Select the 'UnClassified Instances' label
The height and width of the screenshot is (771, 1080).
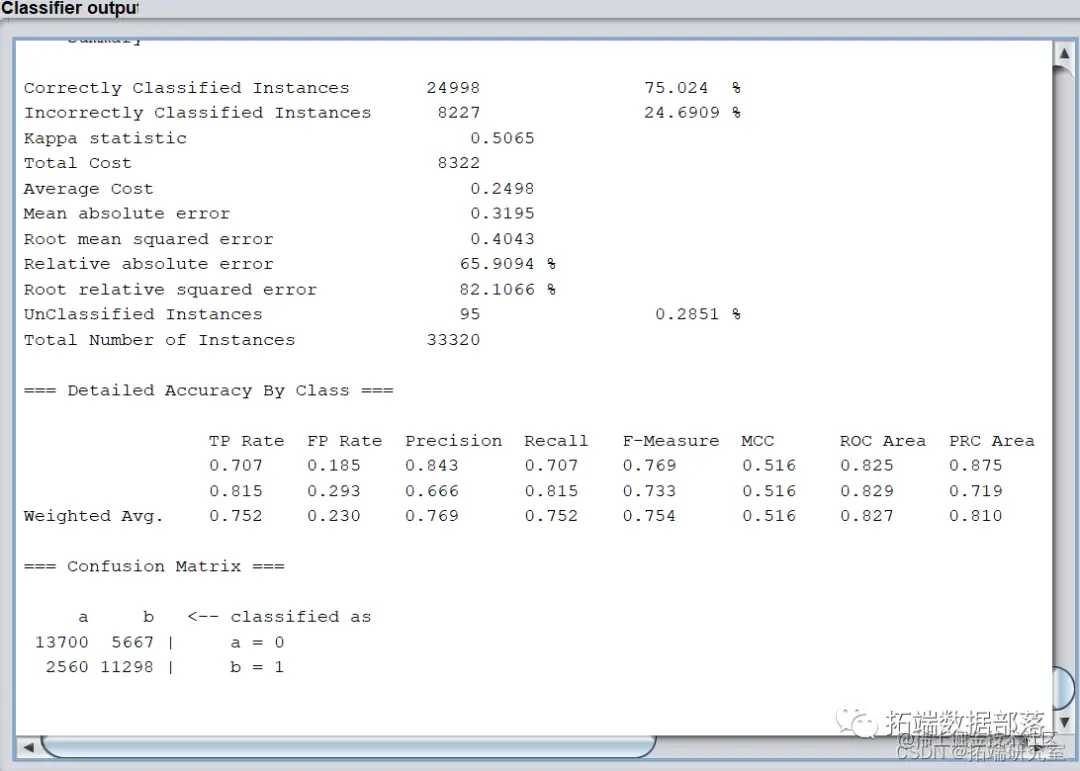[x=143, y=314]
